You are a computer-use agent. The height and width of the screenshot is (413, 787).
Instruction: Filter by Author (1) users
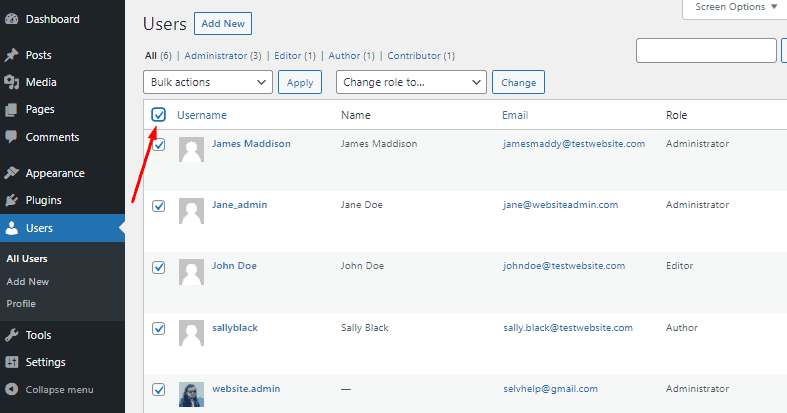(x=351, y=56)
